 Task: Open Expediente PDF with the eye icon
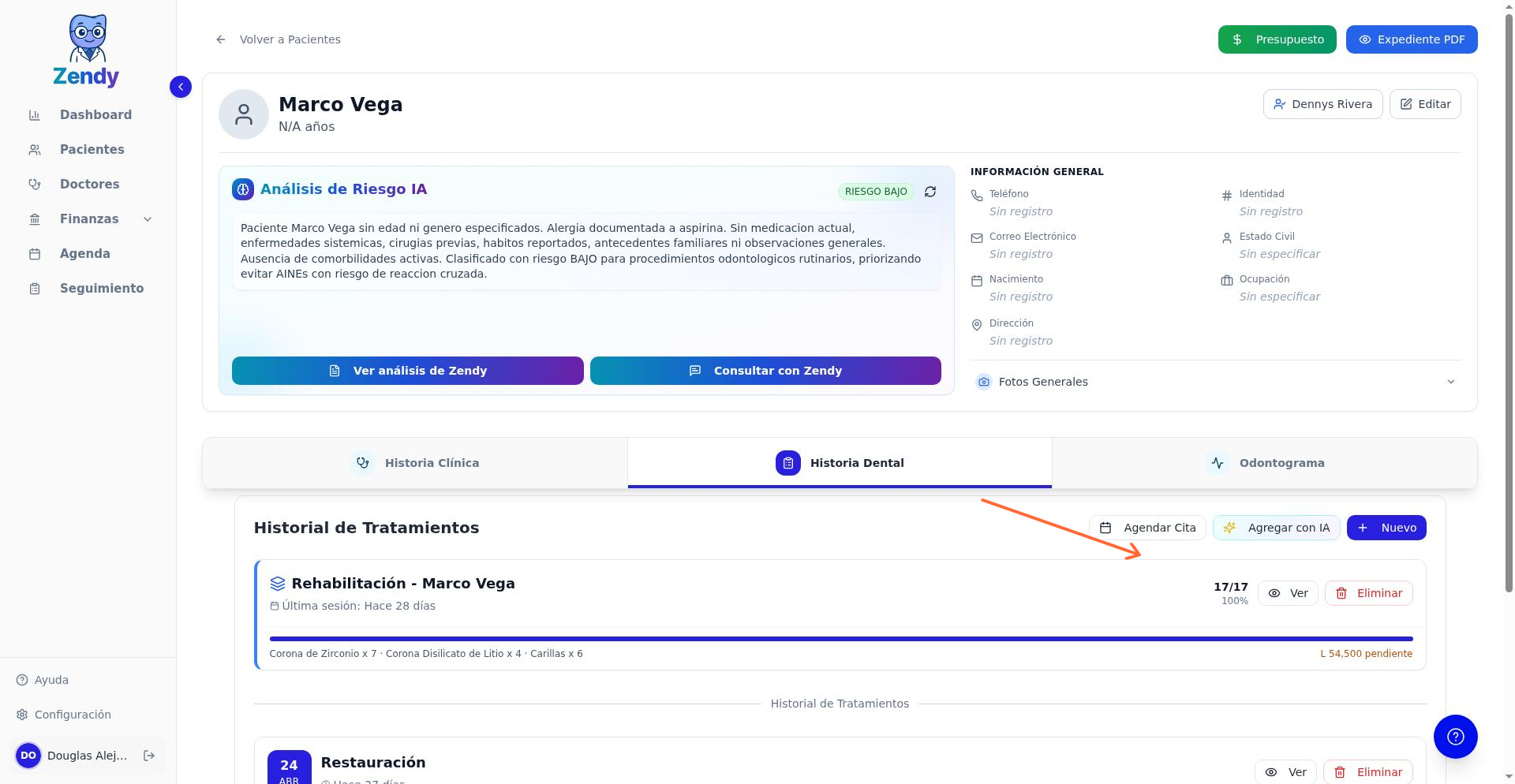(x=1412, y=39)
